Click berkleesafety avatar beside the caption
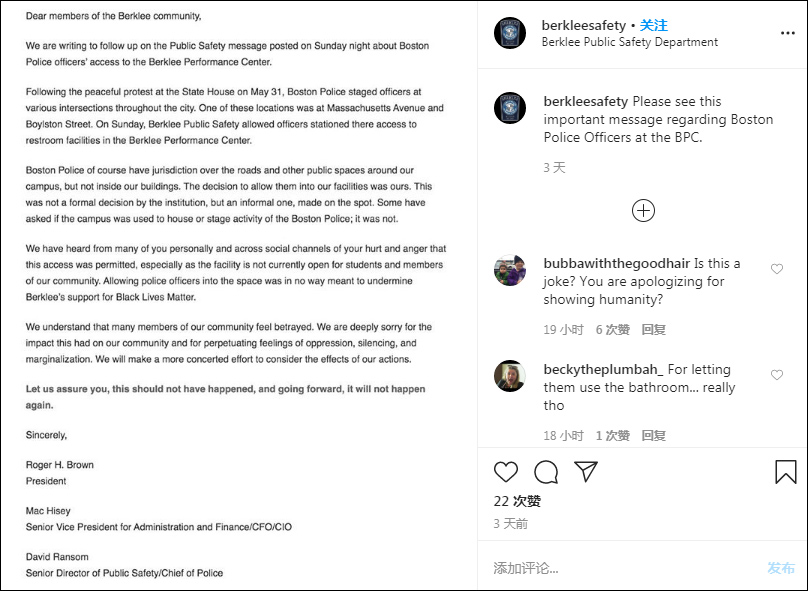Viewport: 808px width, 591px height. pos(510,108)
